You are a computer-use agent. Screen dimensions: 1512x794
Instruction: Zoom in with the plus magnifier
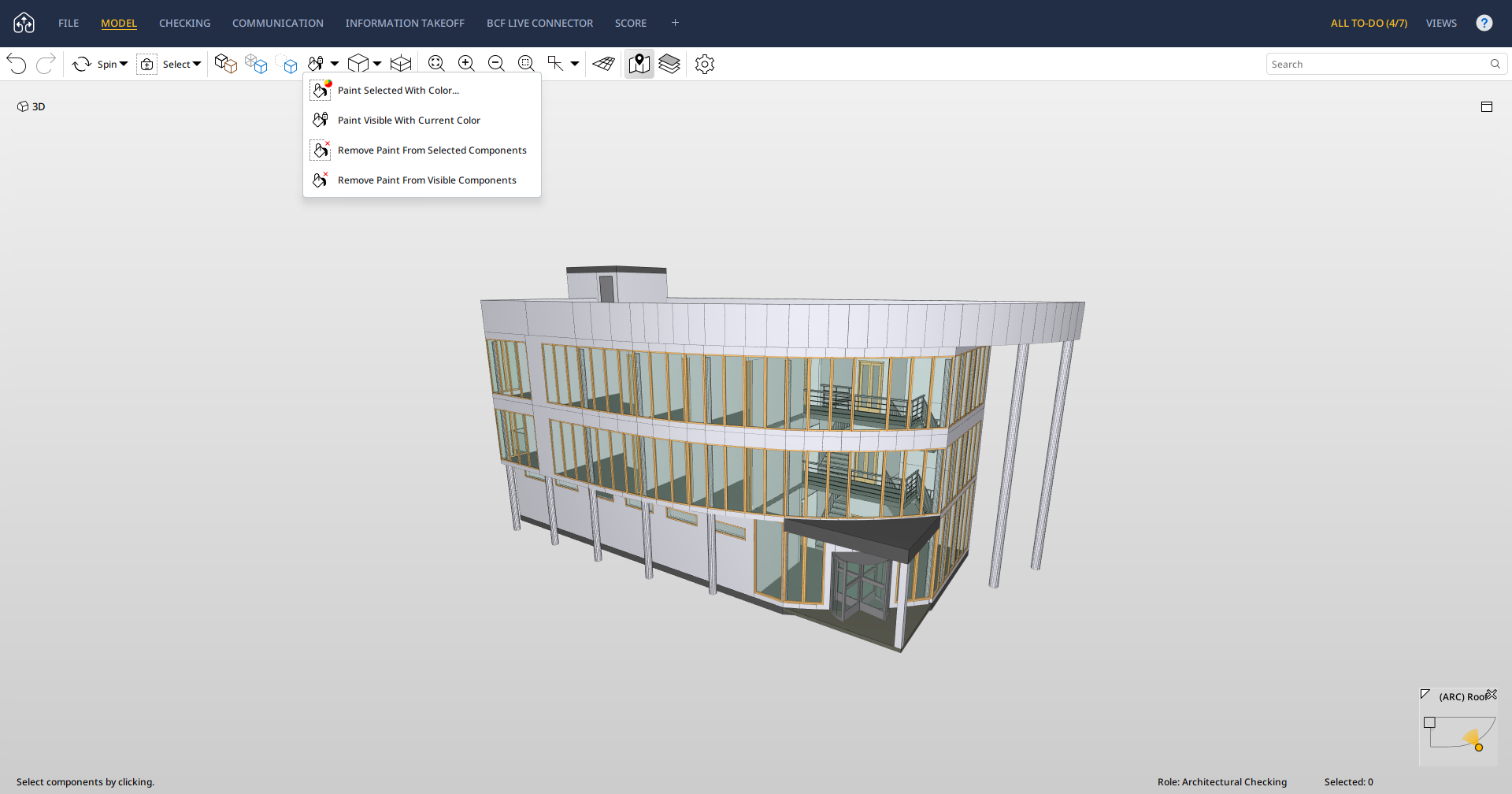click(x=466, y=64)
